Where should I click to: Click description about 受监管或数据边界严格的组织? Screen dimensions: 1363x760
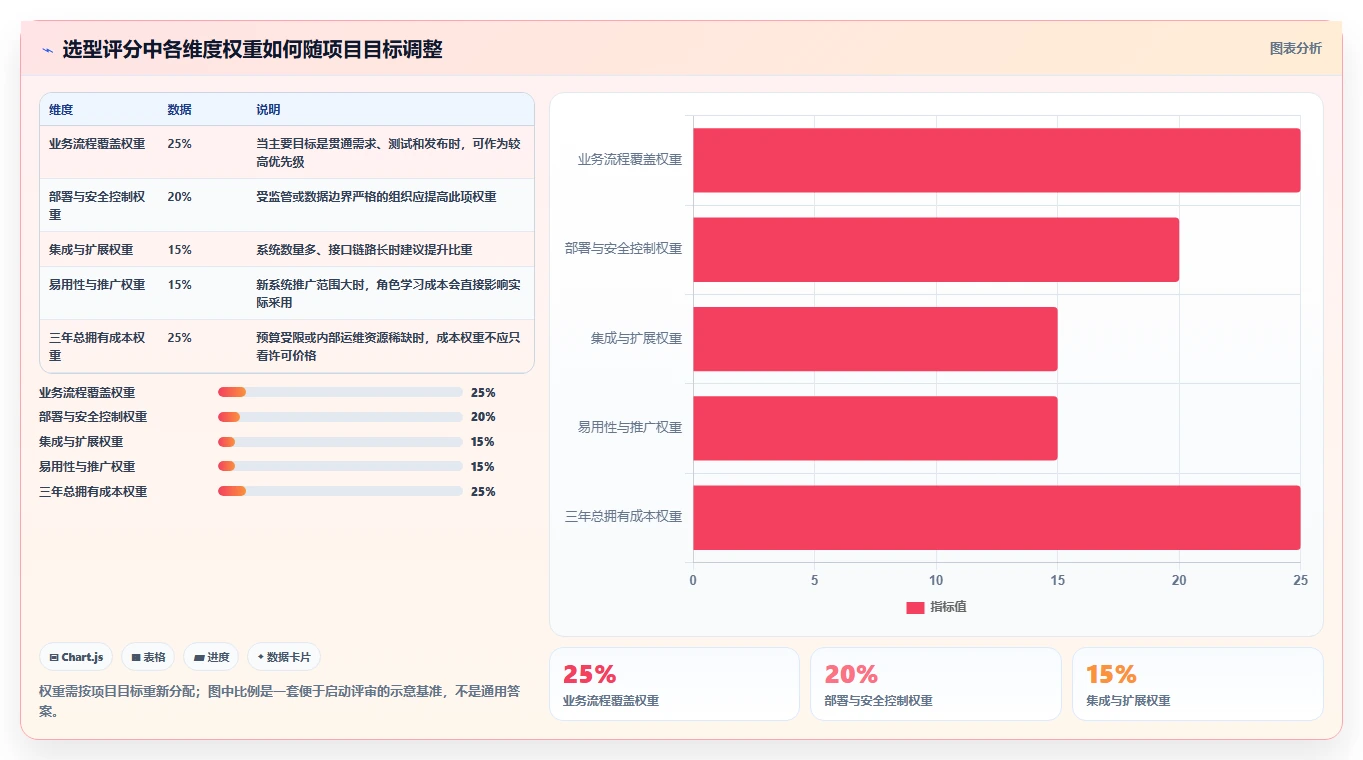point(377,197)
